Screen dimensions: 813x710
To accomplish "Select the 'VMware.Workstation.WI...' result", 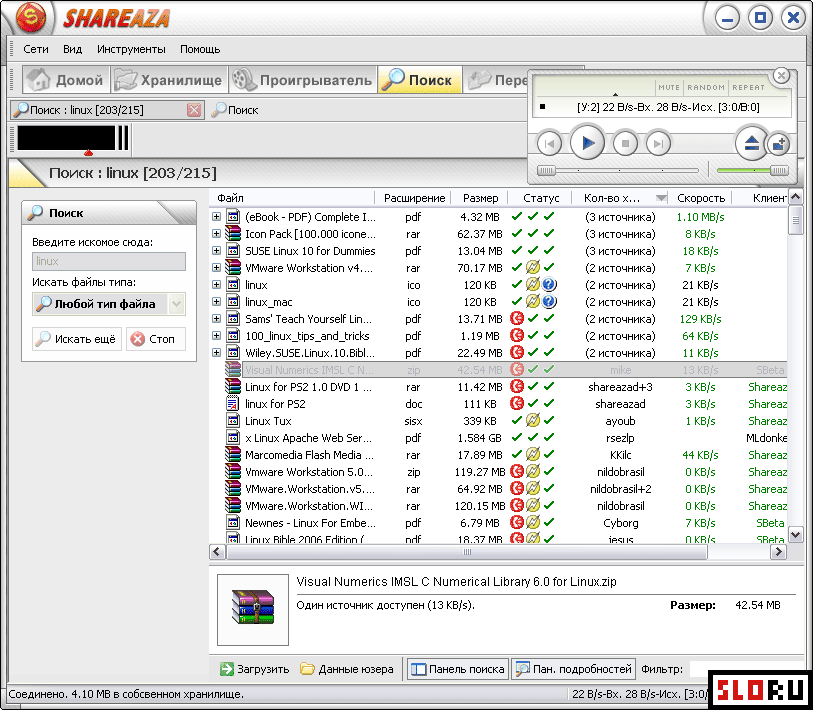I will click(x=498, y=506).
